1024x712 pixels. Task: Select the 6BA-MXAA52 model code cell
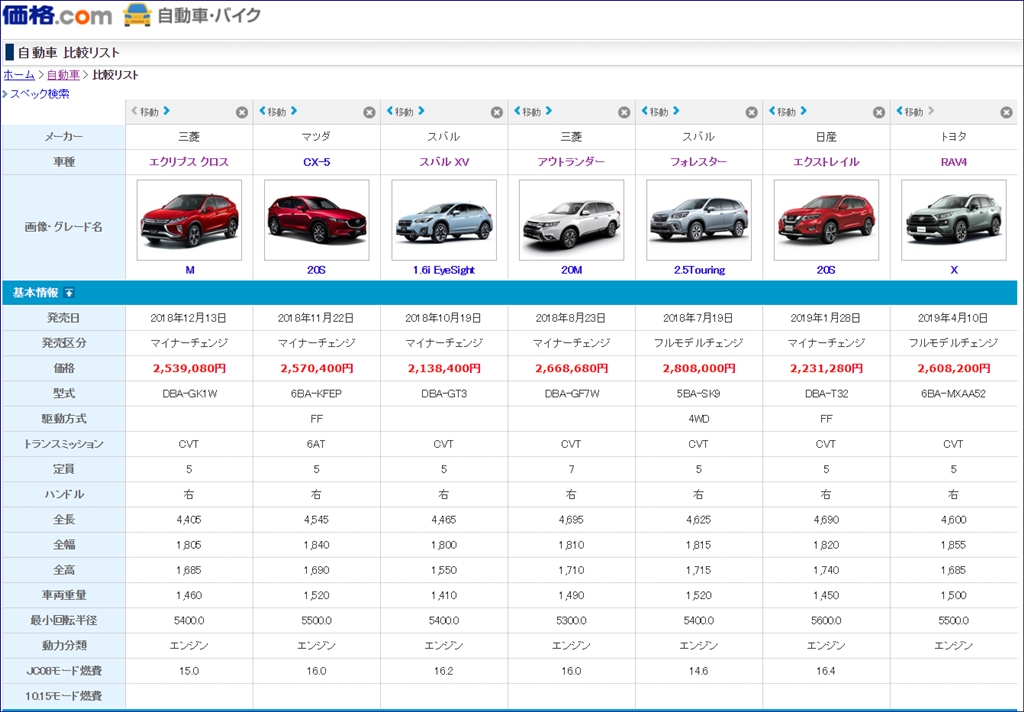point(953,394)
